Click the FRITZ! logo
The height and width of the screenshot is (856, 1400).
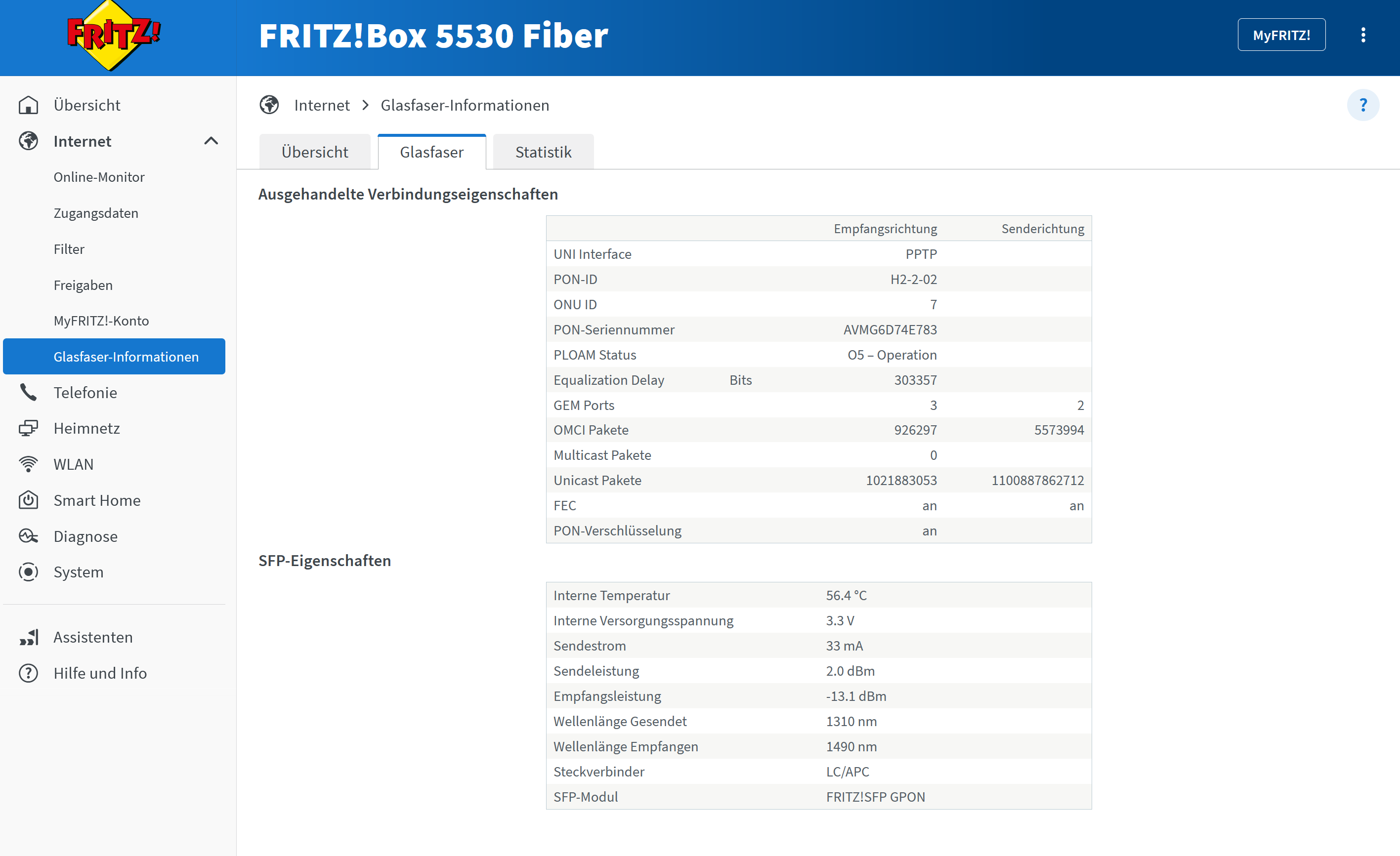(x=114, y=36)
